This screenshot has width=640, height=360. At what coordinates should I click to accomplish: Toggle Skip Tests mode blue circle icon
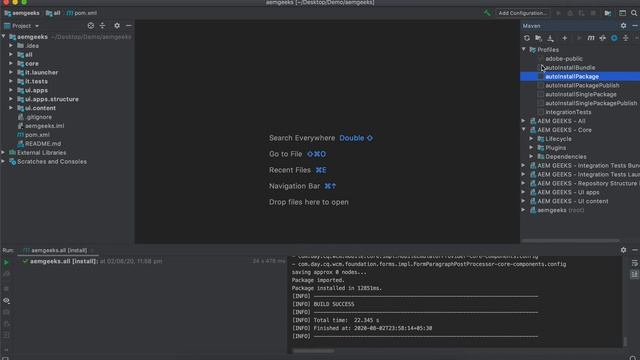click(x=614, y=38)
